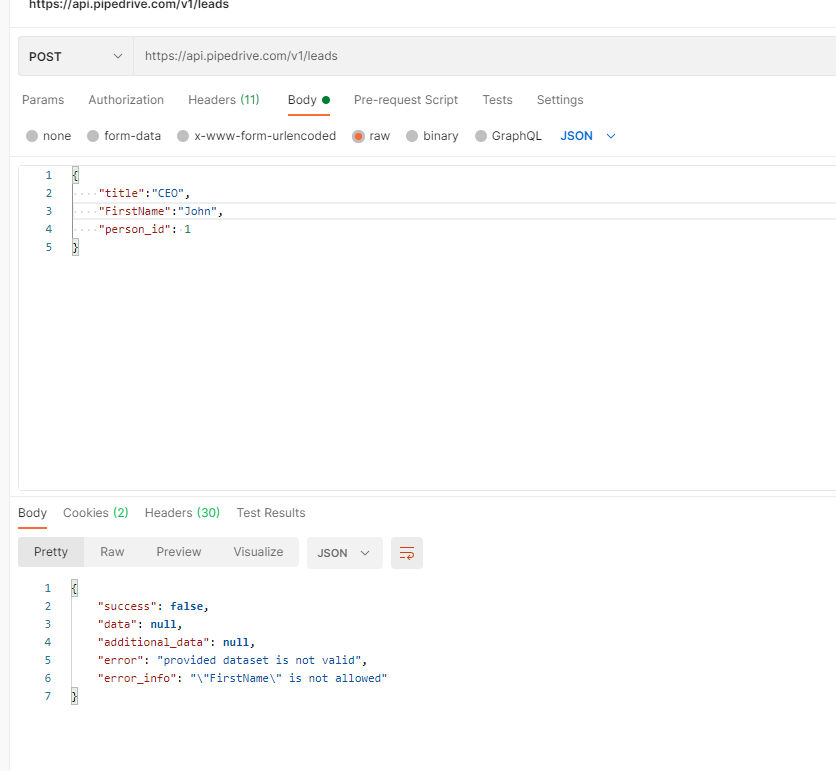The width and height of the screenshot is (836, 771).
Task: Select the GraphQL body radio option
Action: tap(480, 136)
